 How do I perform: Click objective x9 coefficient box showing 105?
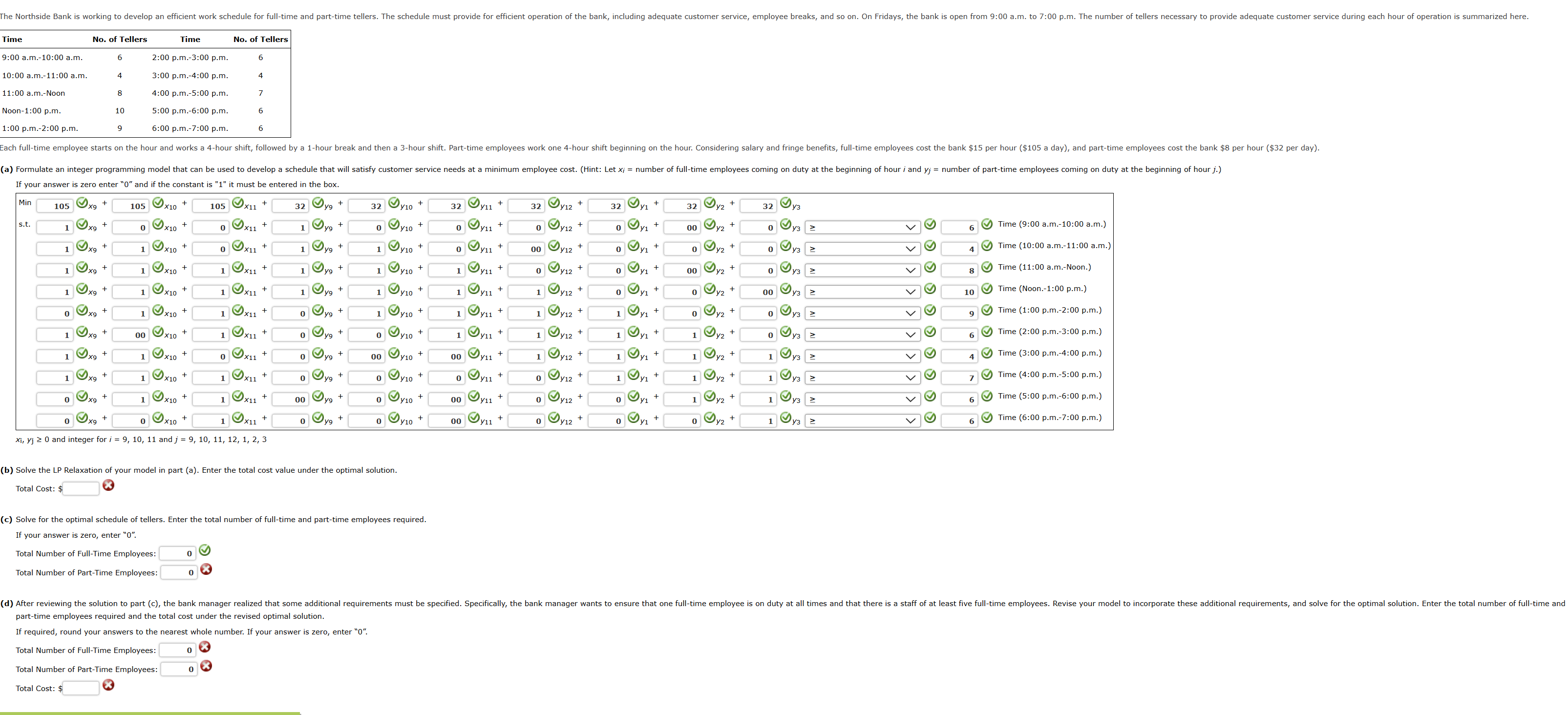[55, 206]
